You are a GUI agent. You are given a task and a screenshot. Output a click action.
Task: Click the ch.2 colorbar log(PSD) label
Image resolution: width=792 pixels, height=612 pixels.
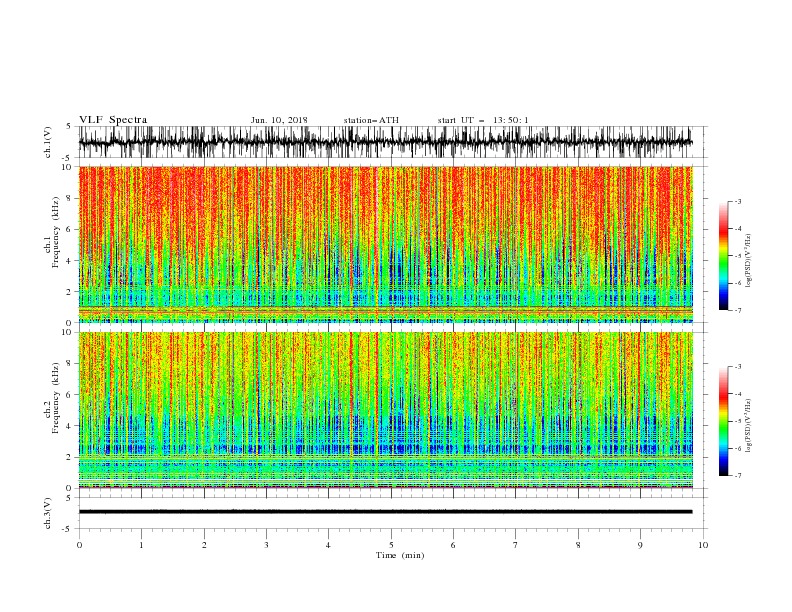[x=748, y=426]
